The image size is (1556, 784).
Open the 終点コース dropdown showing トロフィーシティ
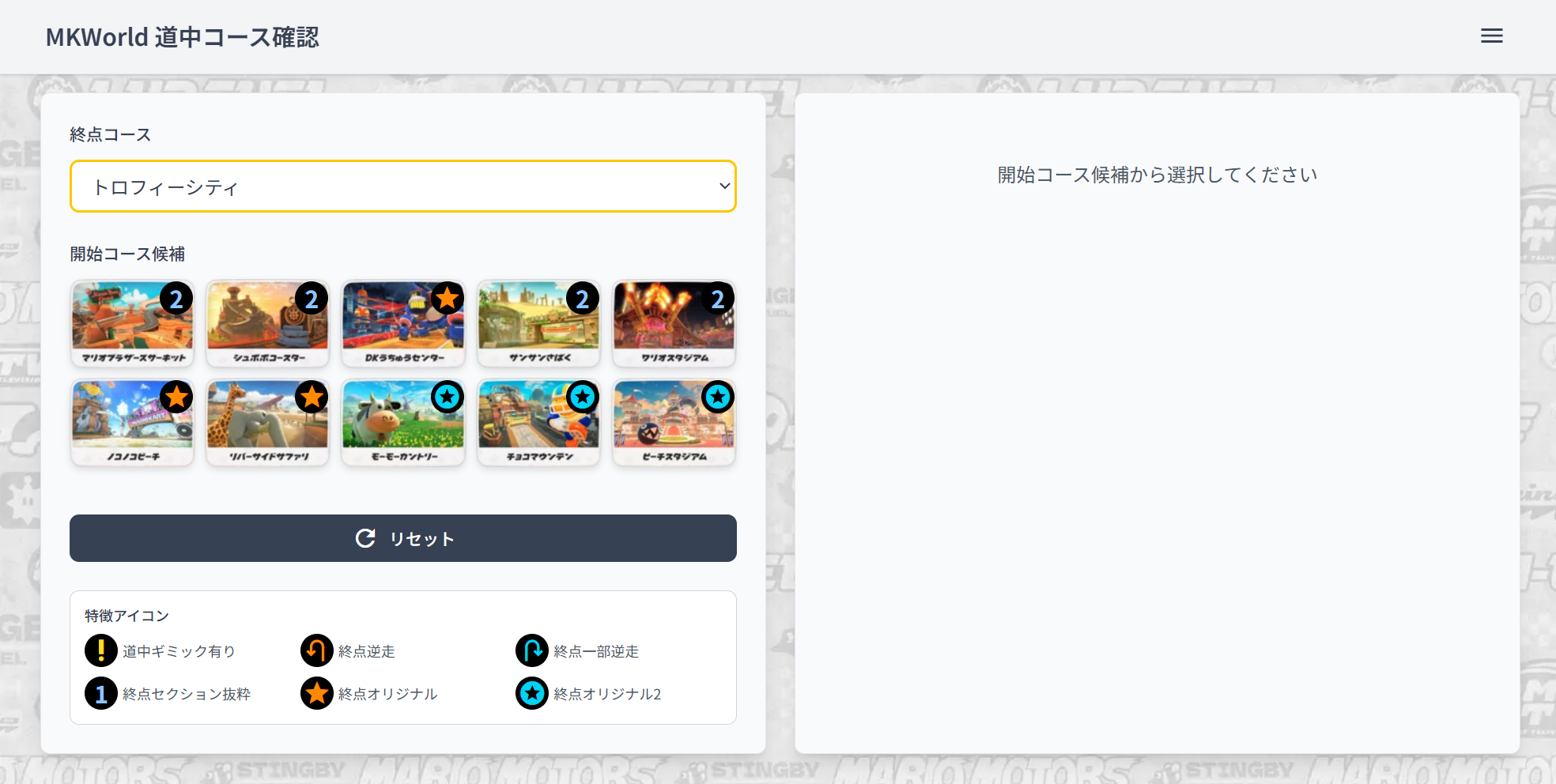click(403, 187)
